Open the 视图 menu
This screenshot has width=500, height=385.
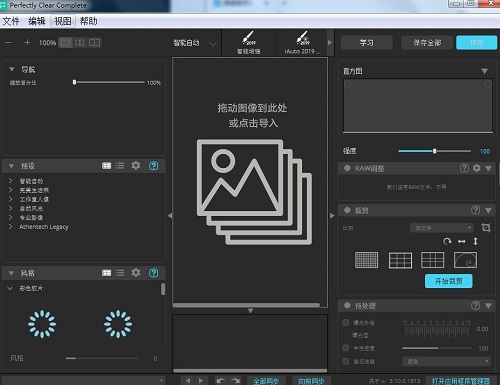tap(63, 21)
